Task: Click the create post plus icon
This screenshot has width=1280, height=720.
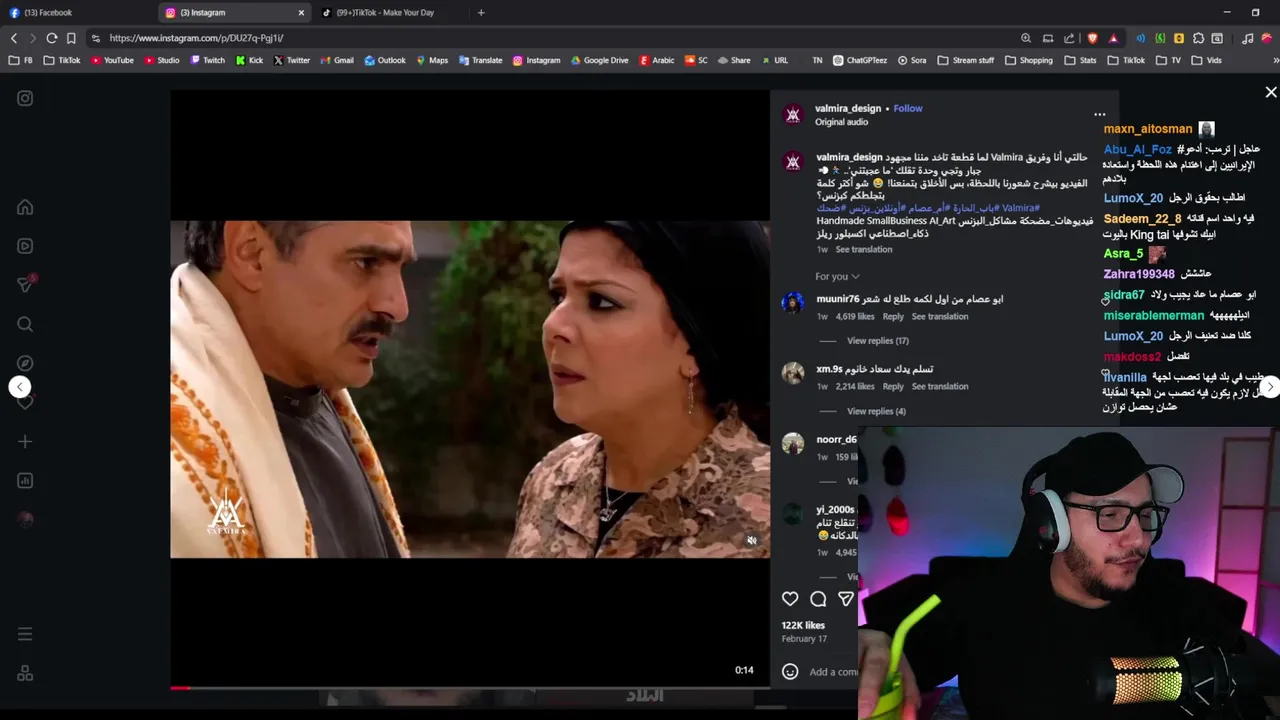Action: coord(25,441)
